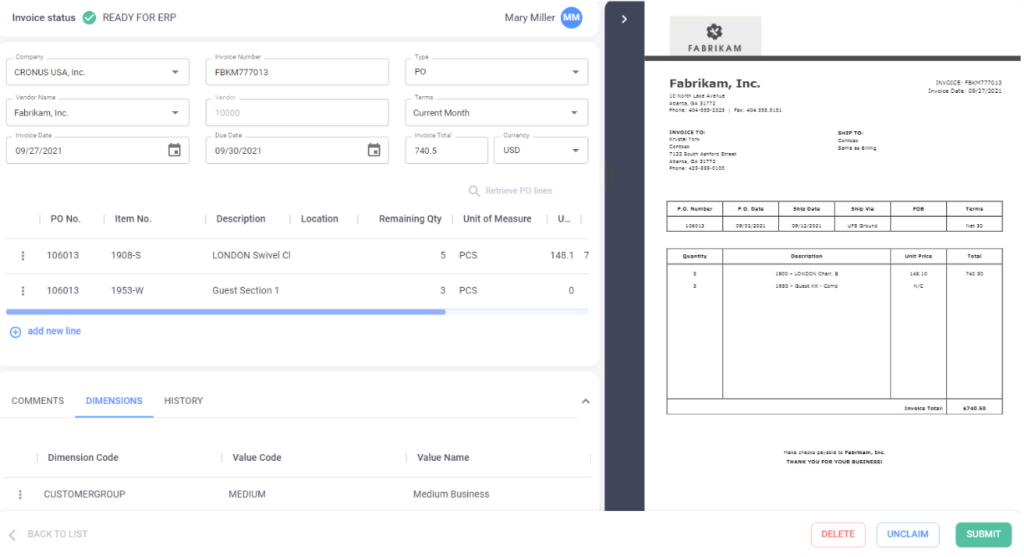The width and height of the screenshot is (1024, 557).
Task: Click the Mary Miller user name
Action: tap(530, 18)
